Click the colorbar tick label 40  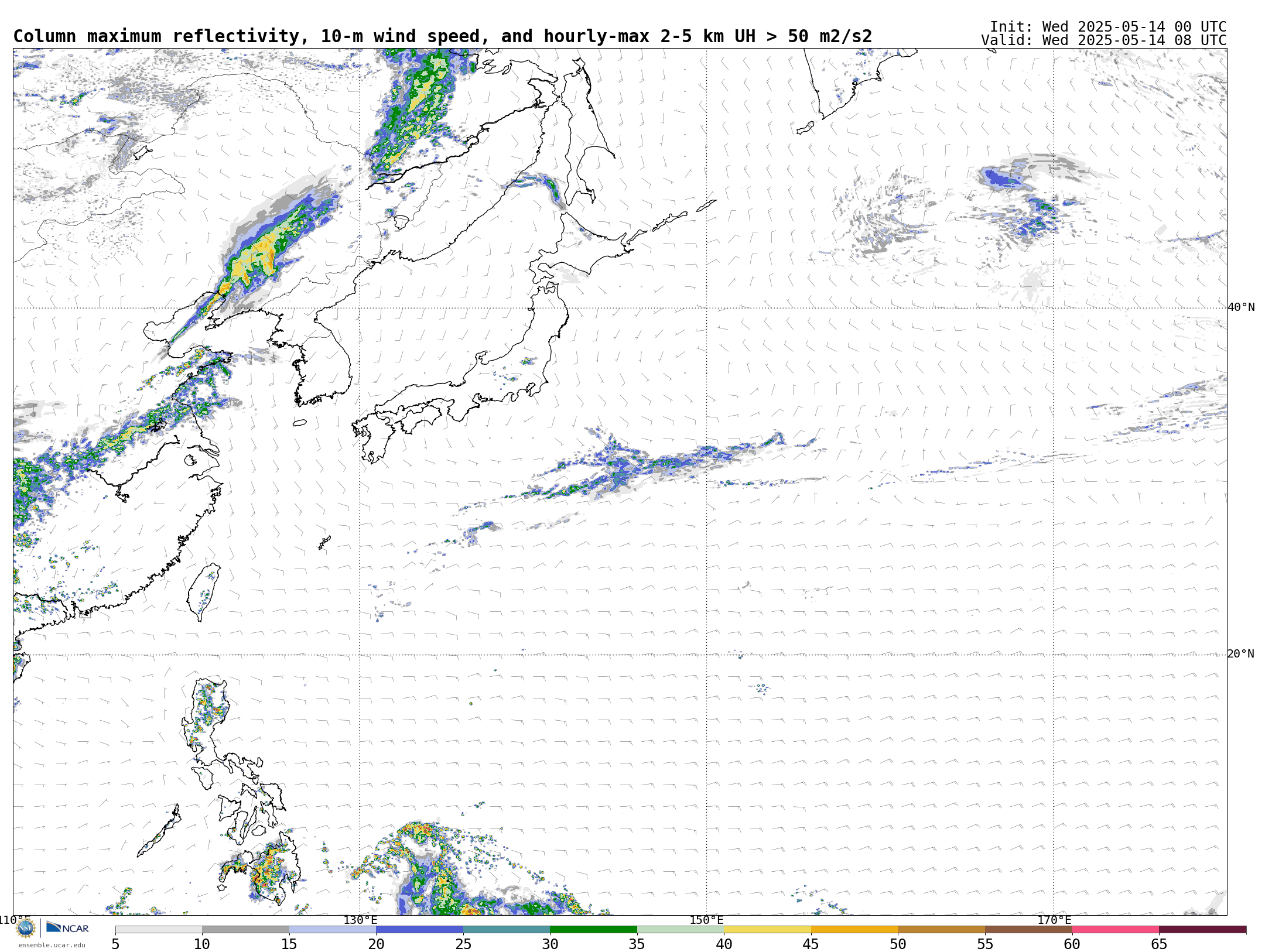pos(724,944)
